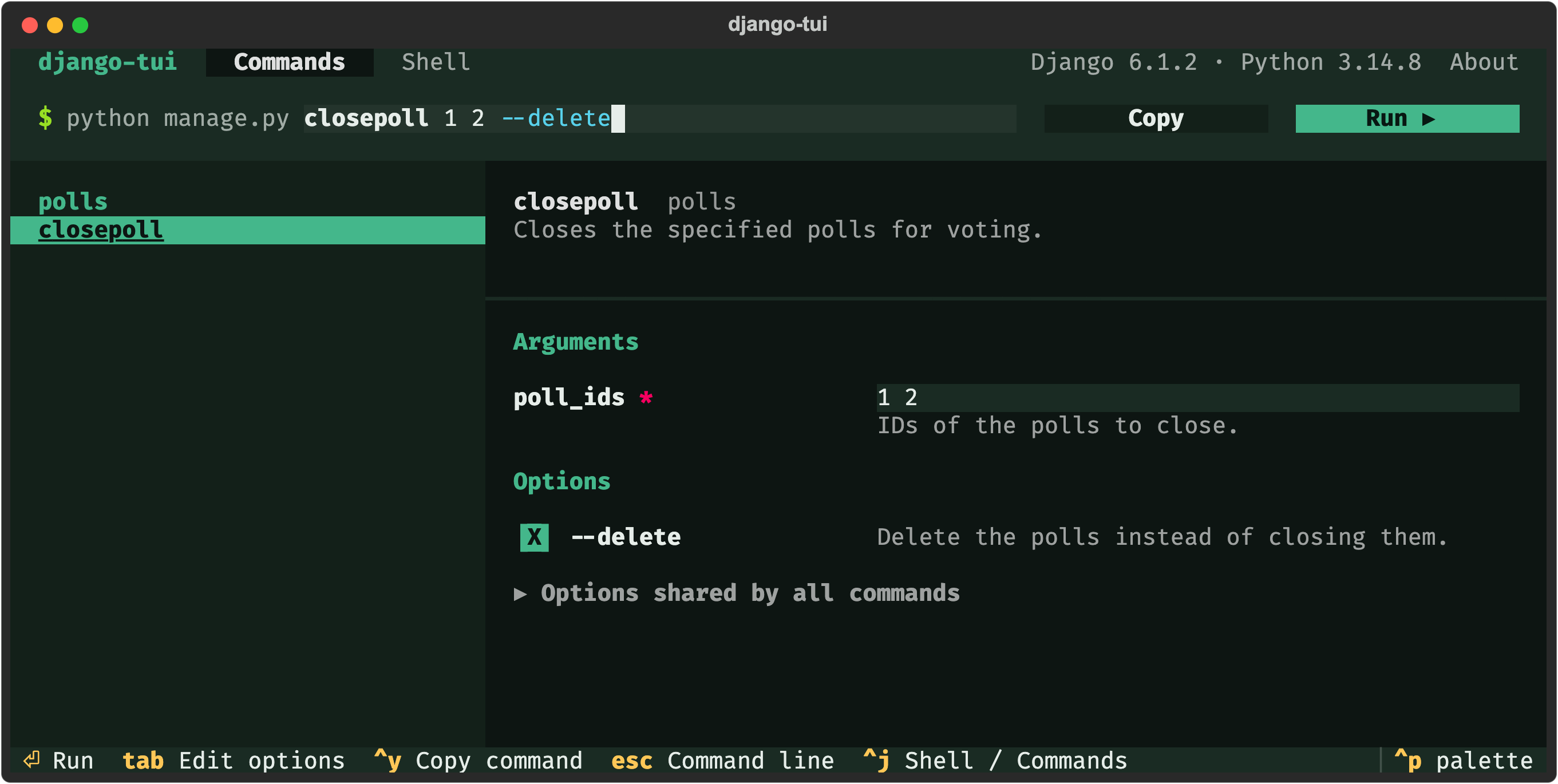
Task: Click the return key icon in footer
Action: point(31,760)
